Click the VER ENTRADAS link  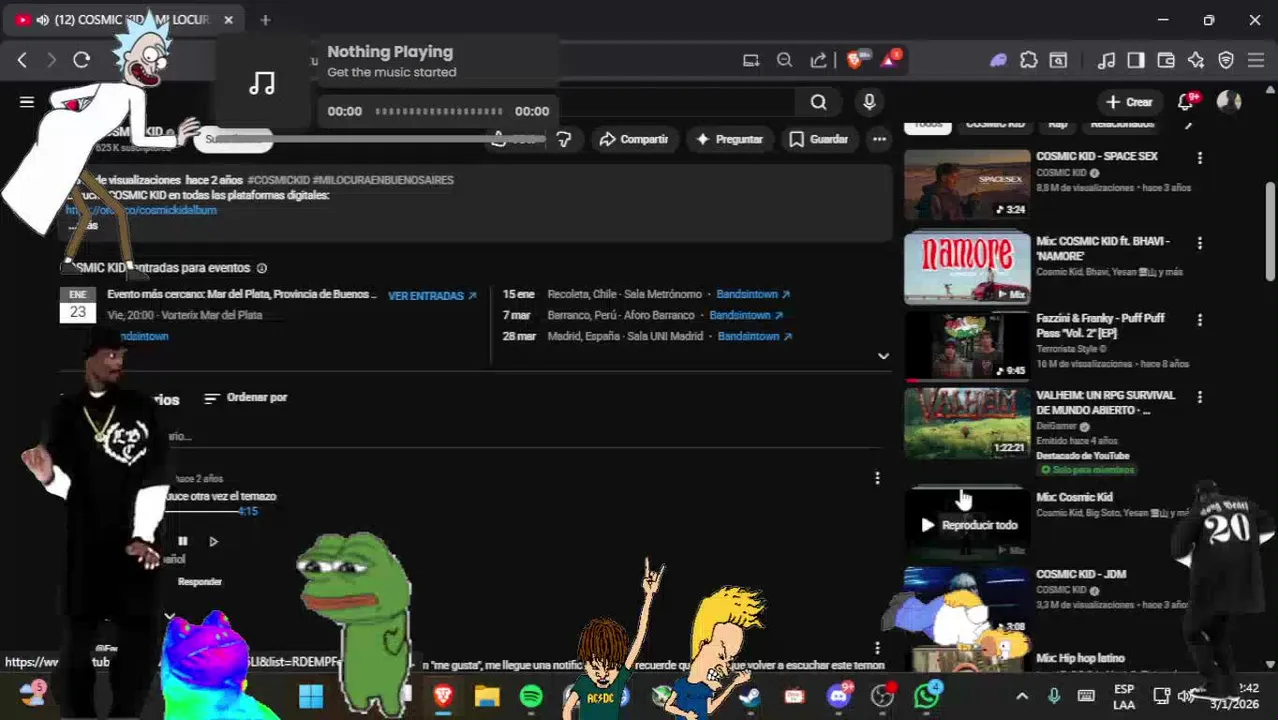tap(432, 296)
